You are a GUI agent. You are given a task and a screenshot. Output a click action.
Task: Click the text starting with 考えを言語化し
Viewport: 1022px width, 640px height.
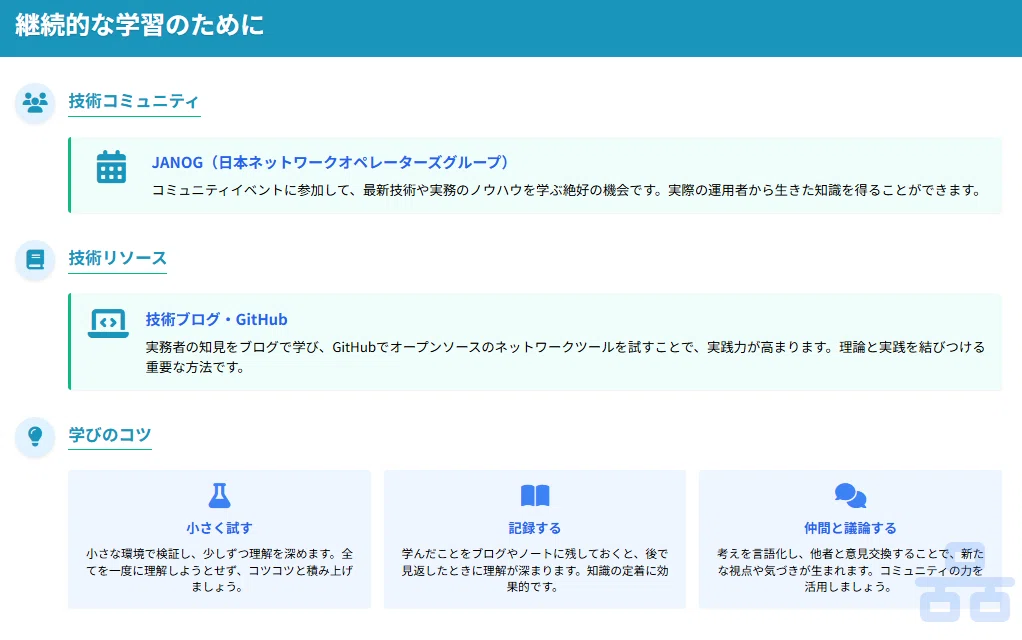coord(851,570)
